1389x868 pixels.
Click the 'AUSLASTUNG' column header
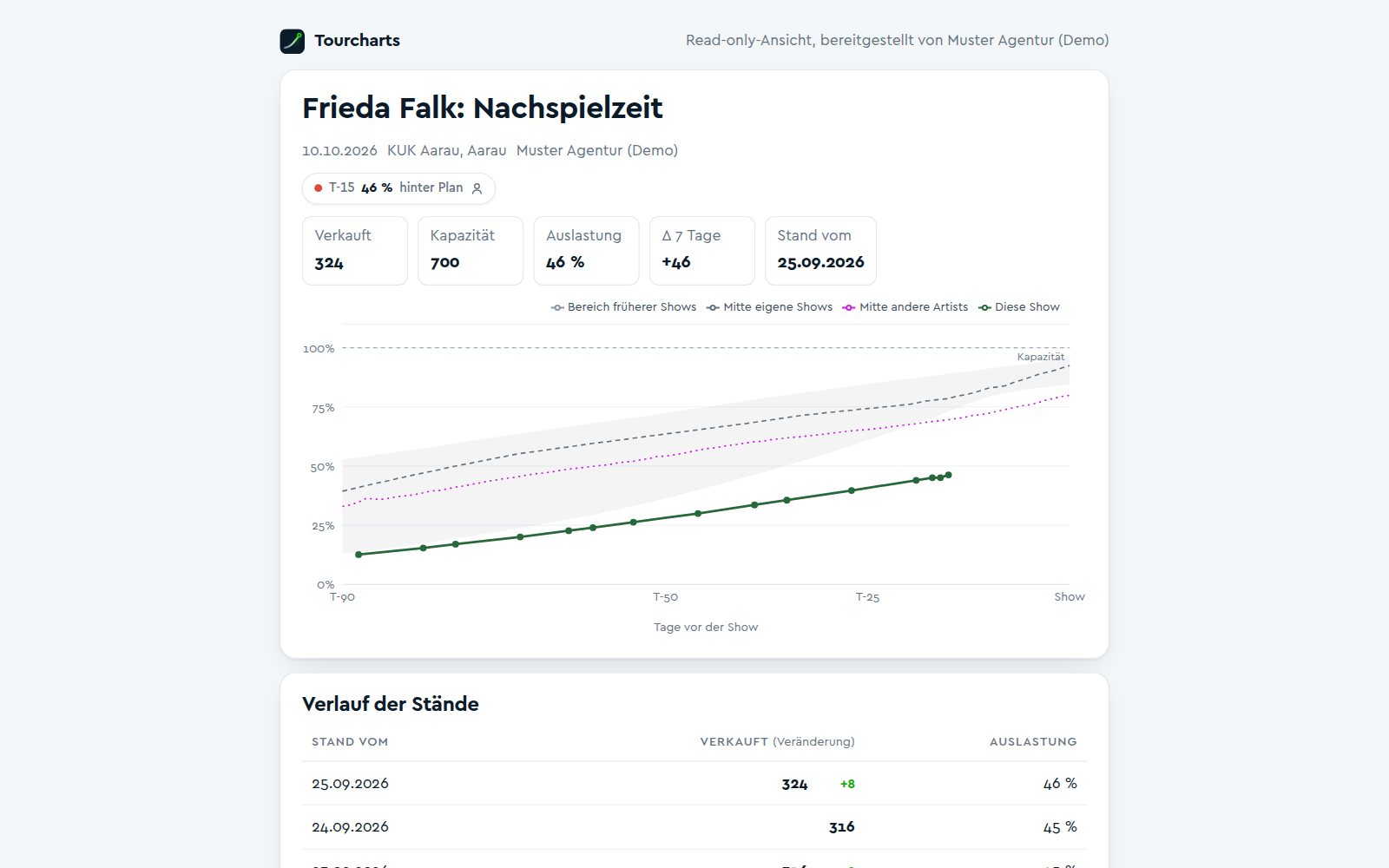(x=1033, y=742)
